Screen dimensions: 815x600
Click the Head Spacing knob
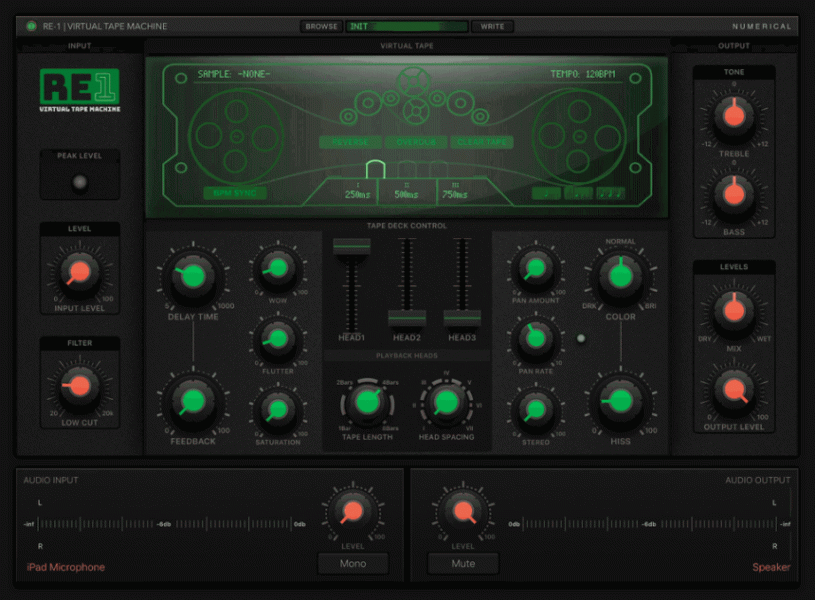[x=446, y=402]
